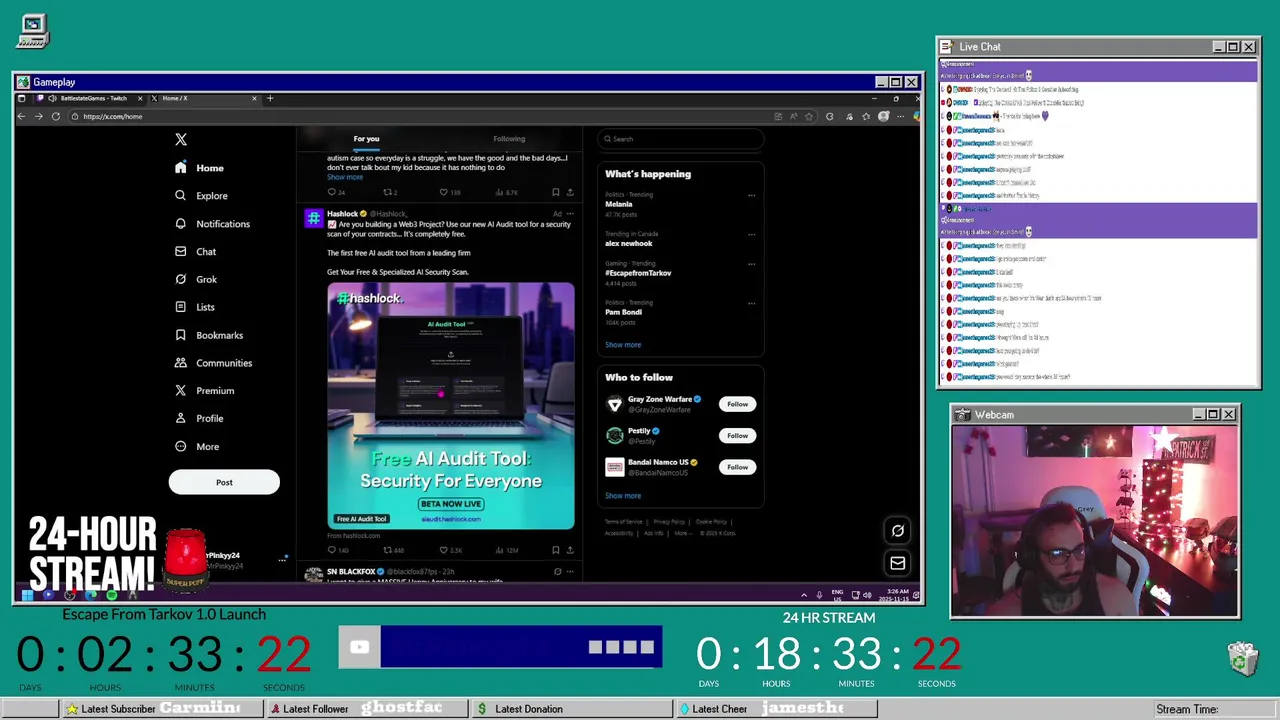Click the X search field
Screen dimensions: 1280x720
[x=682, y=139]
